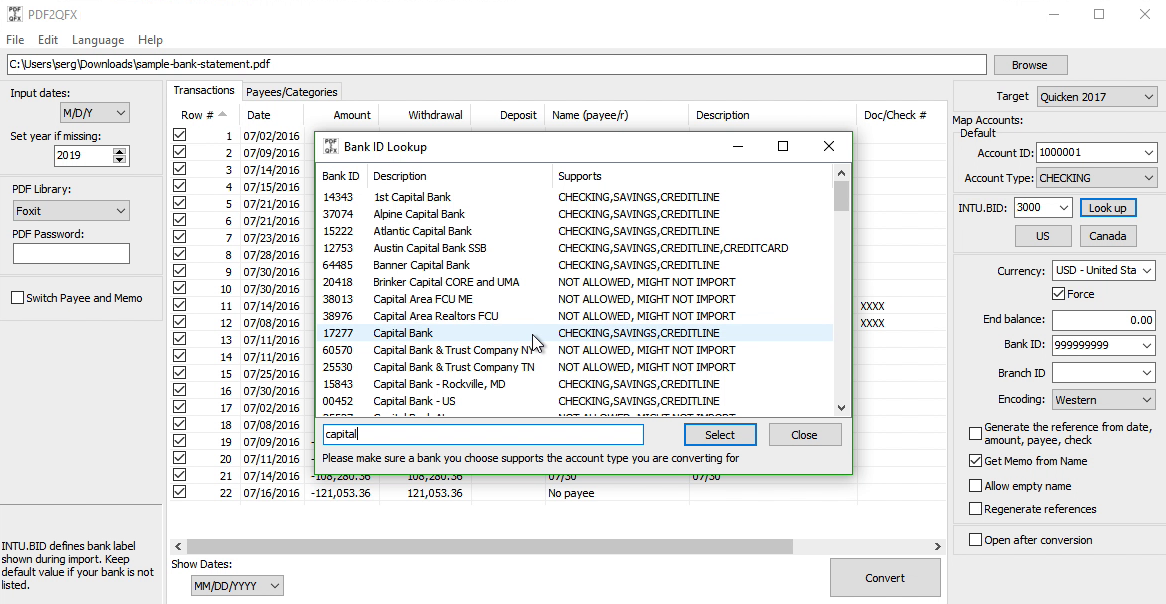The height and width of the screenshot is (604, 1166).
Task: Uncheck row 22 transaction checkbox
Action: point(179,491)
